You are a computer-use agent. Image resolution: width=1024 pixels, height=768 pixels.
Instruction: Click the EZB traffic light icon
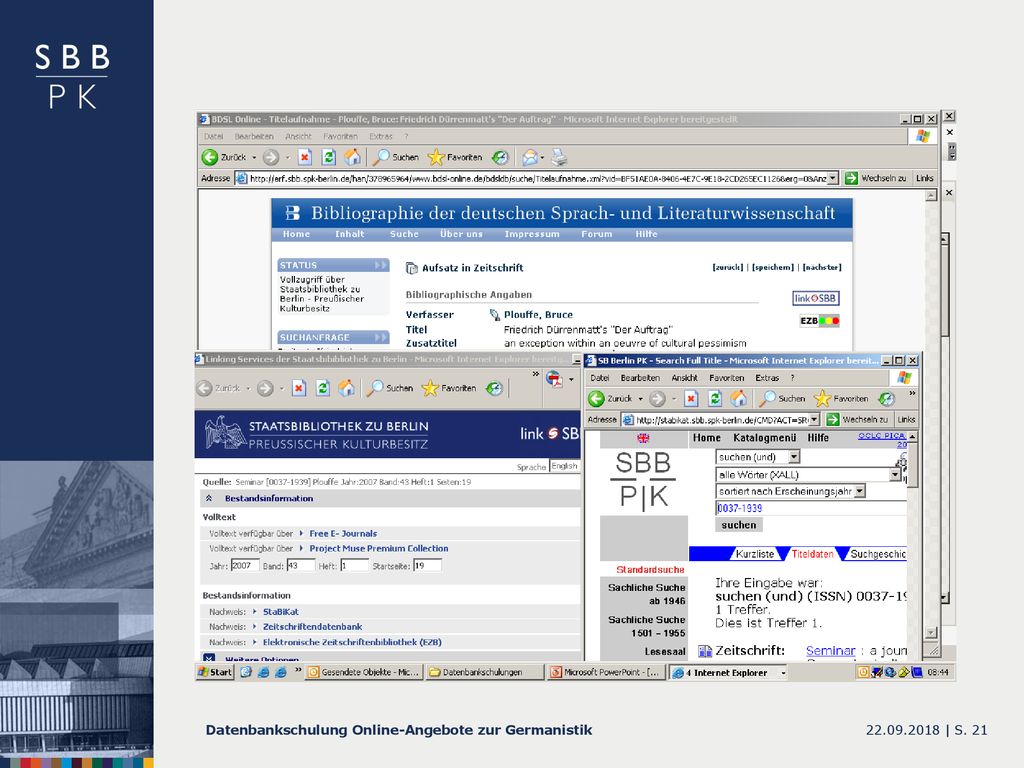(x=820, y=321)
